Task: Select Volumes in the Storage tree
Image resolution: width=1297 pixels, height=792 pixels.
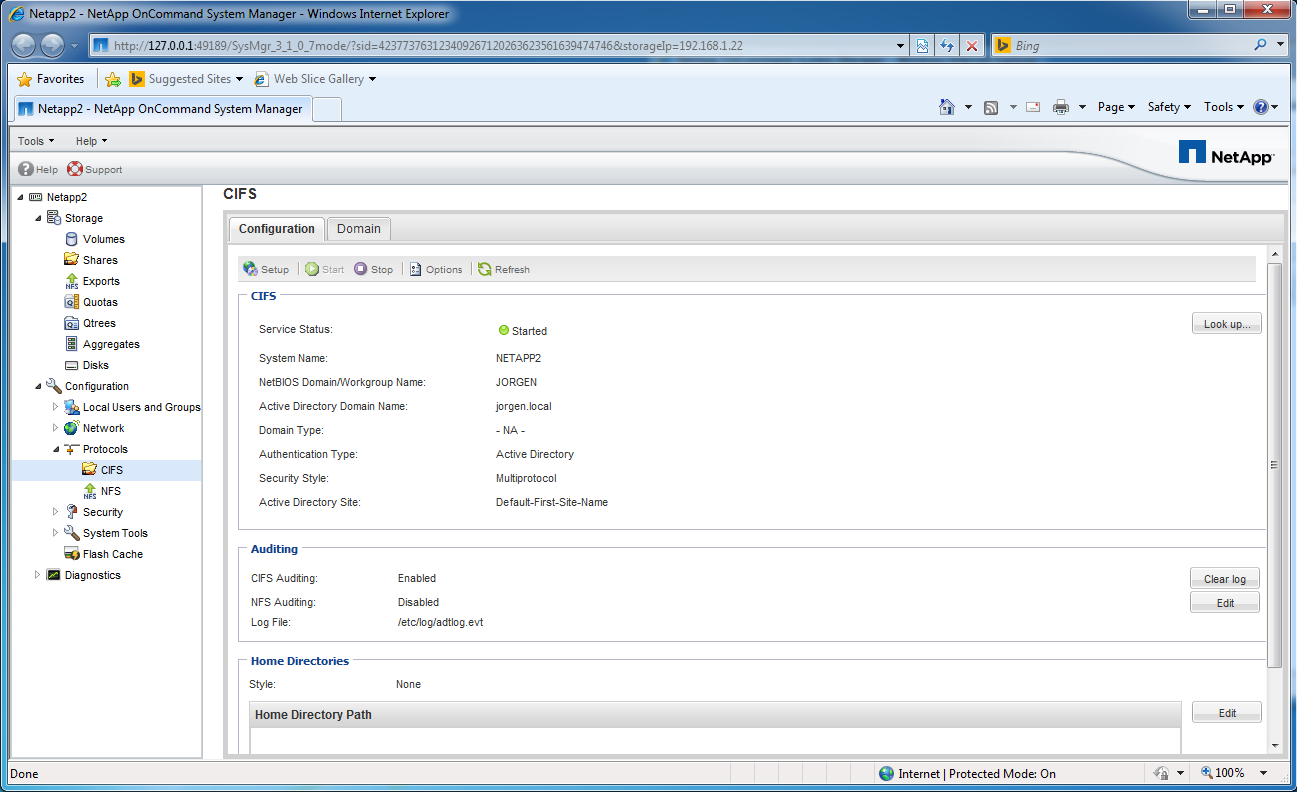Action: click(103, 239)
